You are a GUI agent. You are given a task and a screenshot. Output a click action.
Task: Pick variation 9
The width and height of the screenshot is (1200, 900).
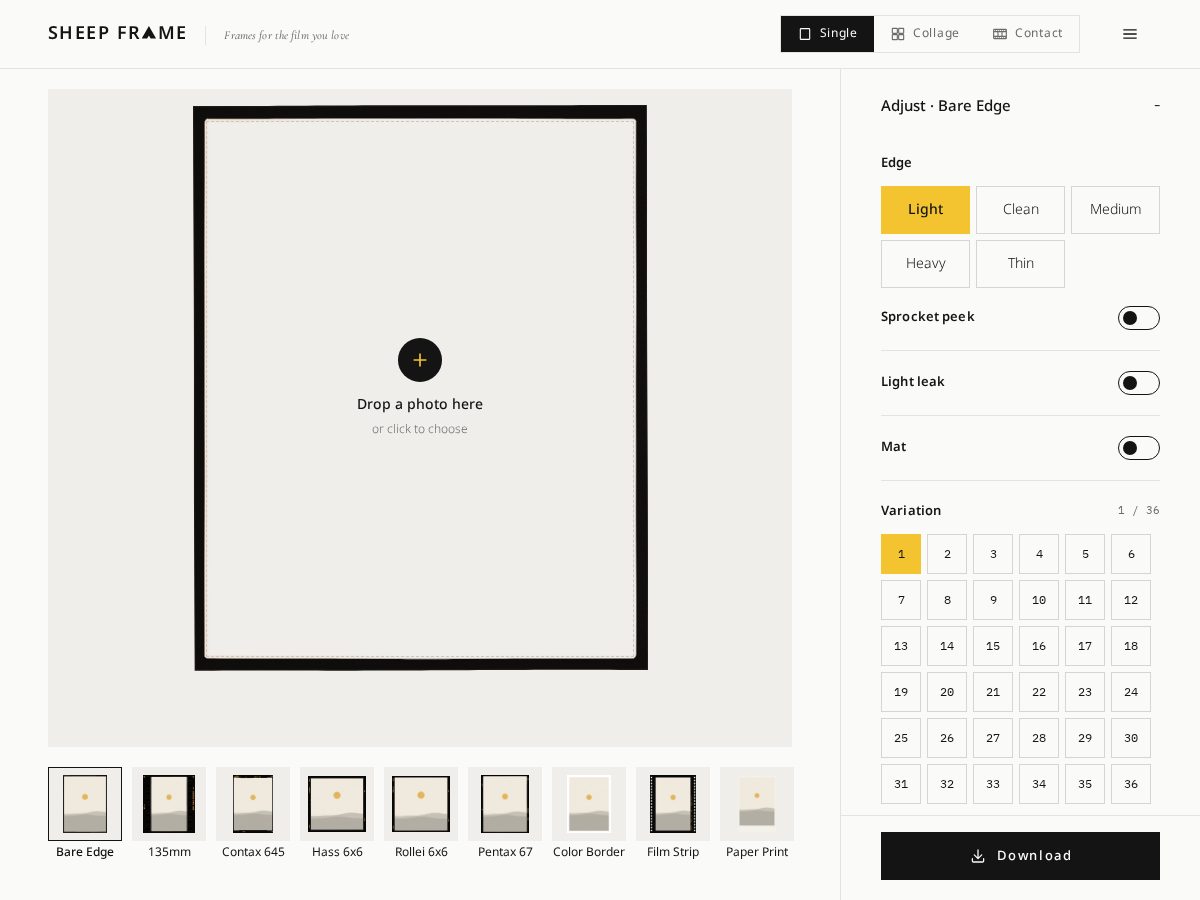993,600
